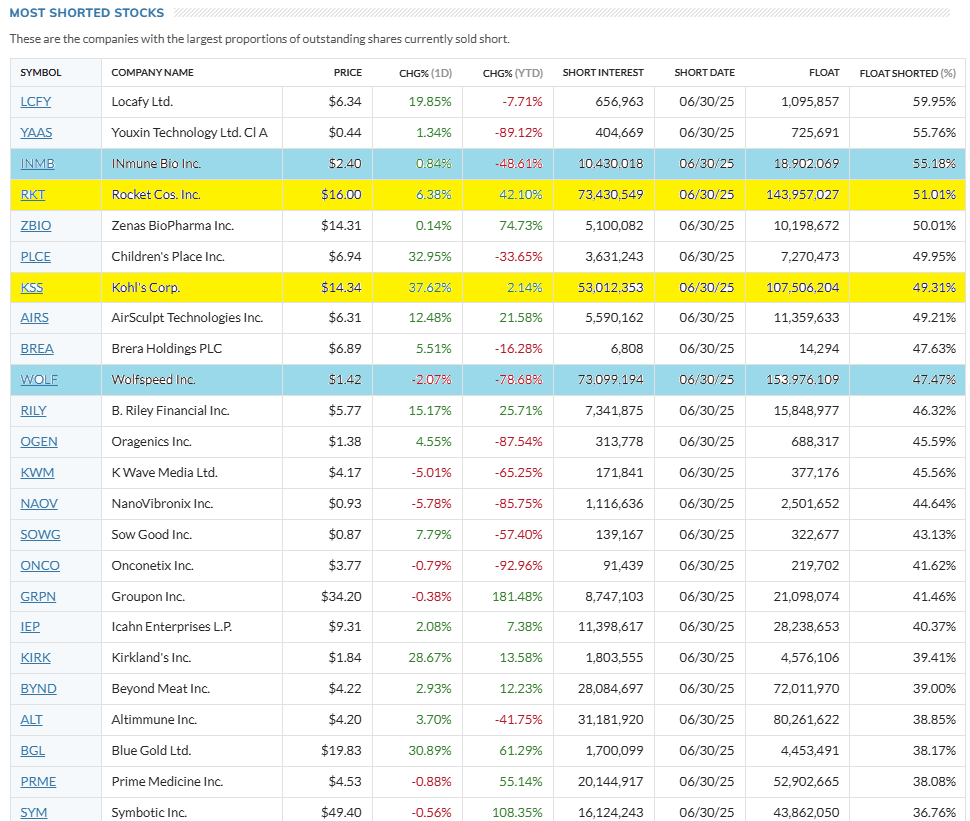Click the ALT symbol link
The width and height of the screenshot is (970, 821).
click(31, 719)
